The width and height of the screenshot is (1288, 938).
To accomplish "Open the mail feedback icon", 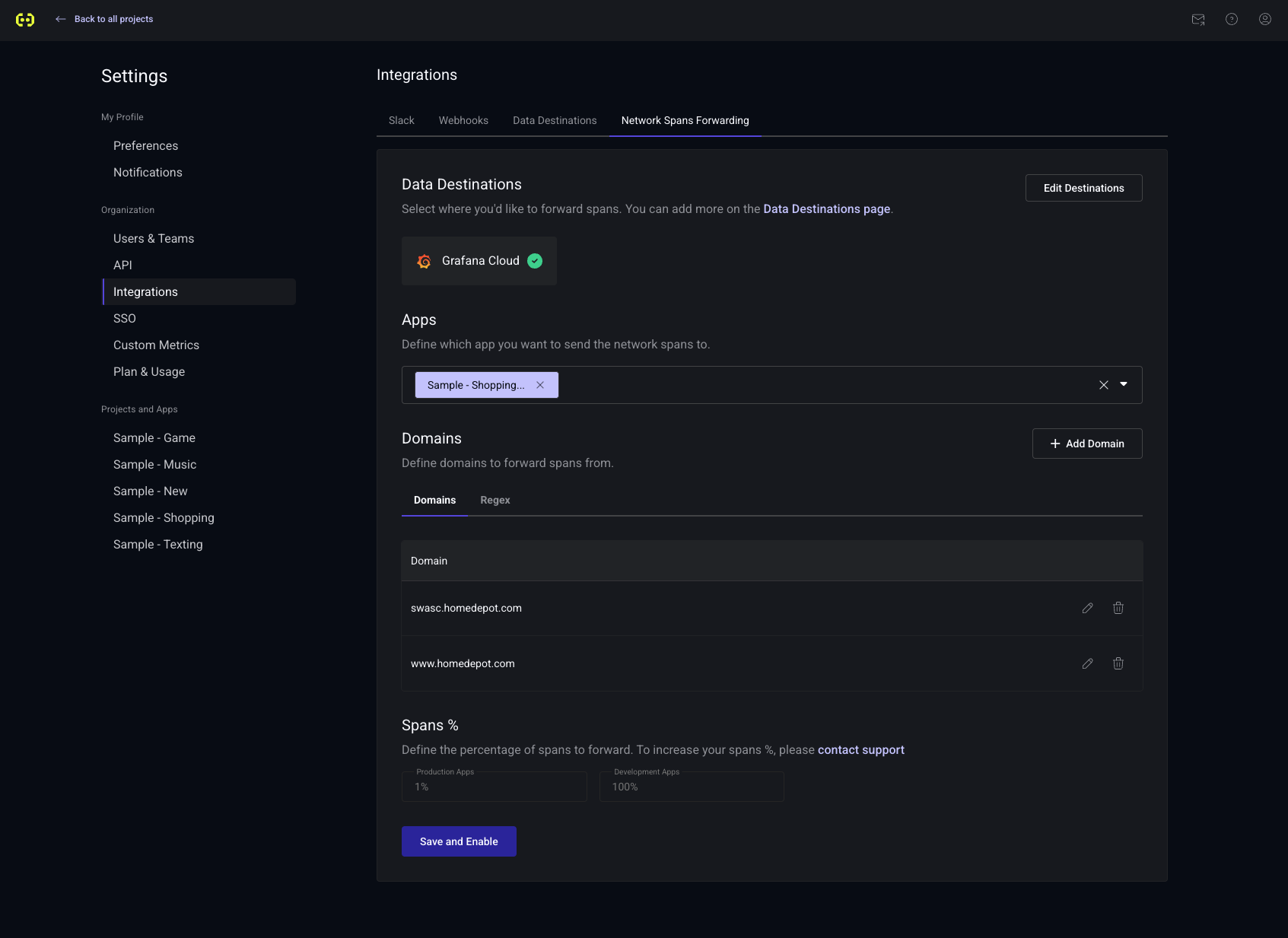I will click(x=1197, y=20).
